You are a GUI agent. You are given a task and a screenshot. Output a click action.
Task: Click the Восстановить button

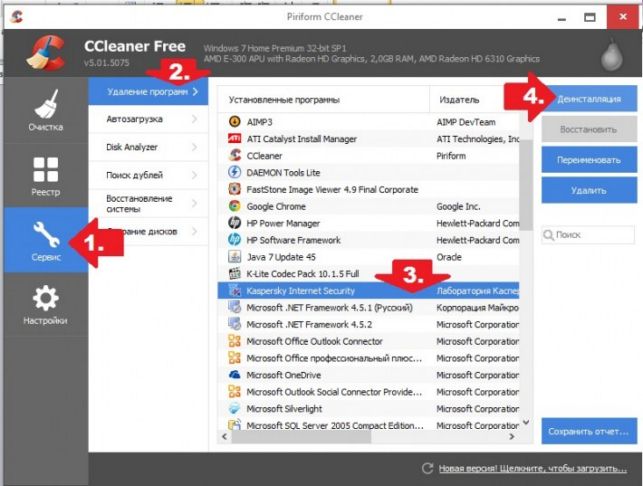click(589, 129)
